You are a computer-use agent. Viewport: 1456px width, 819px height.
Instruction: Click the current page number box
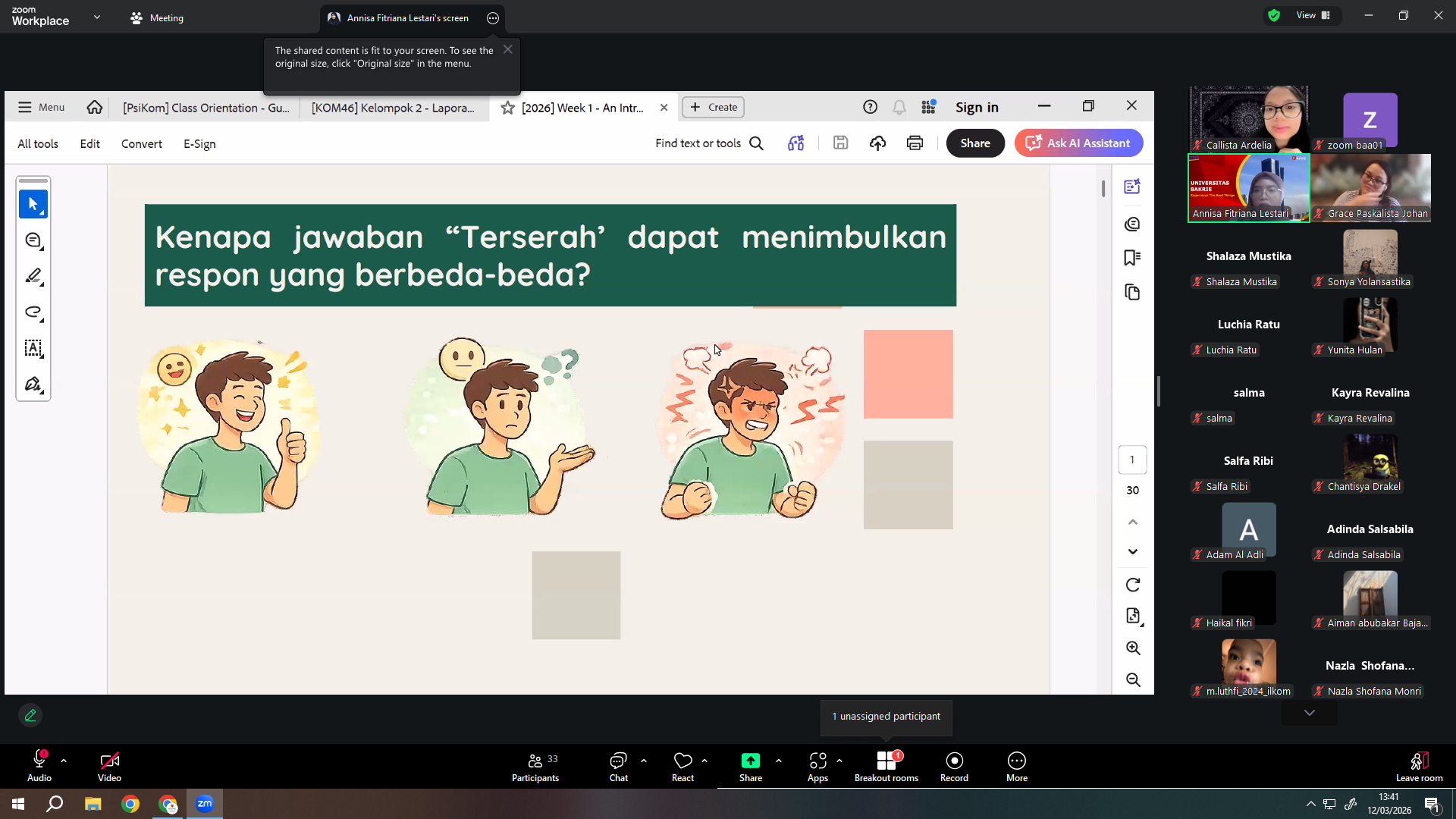click(x=1132, y=460)
